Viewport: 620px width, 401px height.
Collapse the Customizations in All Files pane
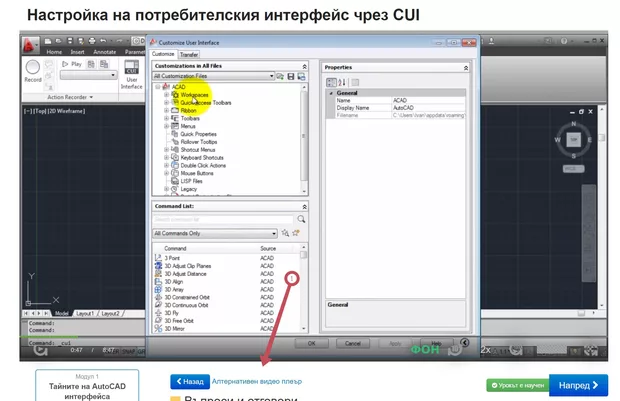pyautogui.click(x=304, y=66)
